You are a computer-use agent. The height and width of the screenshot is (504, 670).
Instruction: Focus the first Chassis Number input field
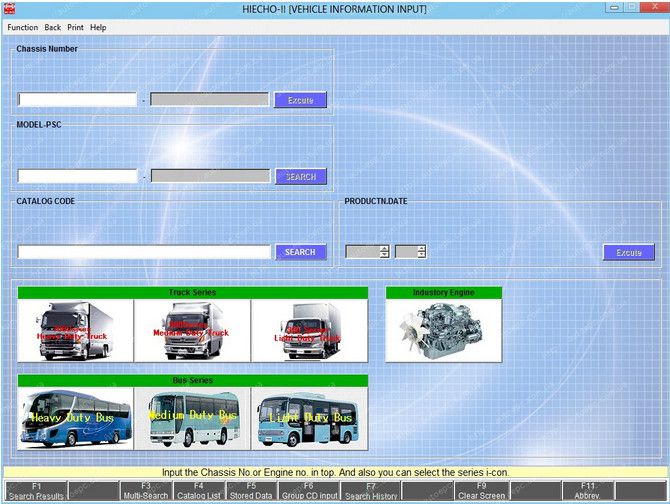[x=77, y=100]
